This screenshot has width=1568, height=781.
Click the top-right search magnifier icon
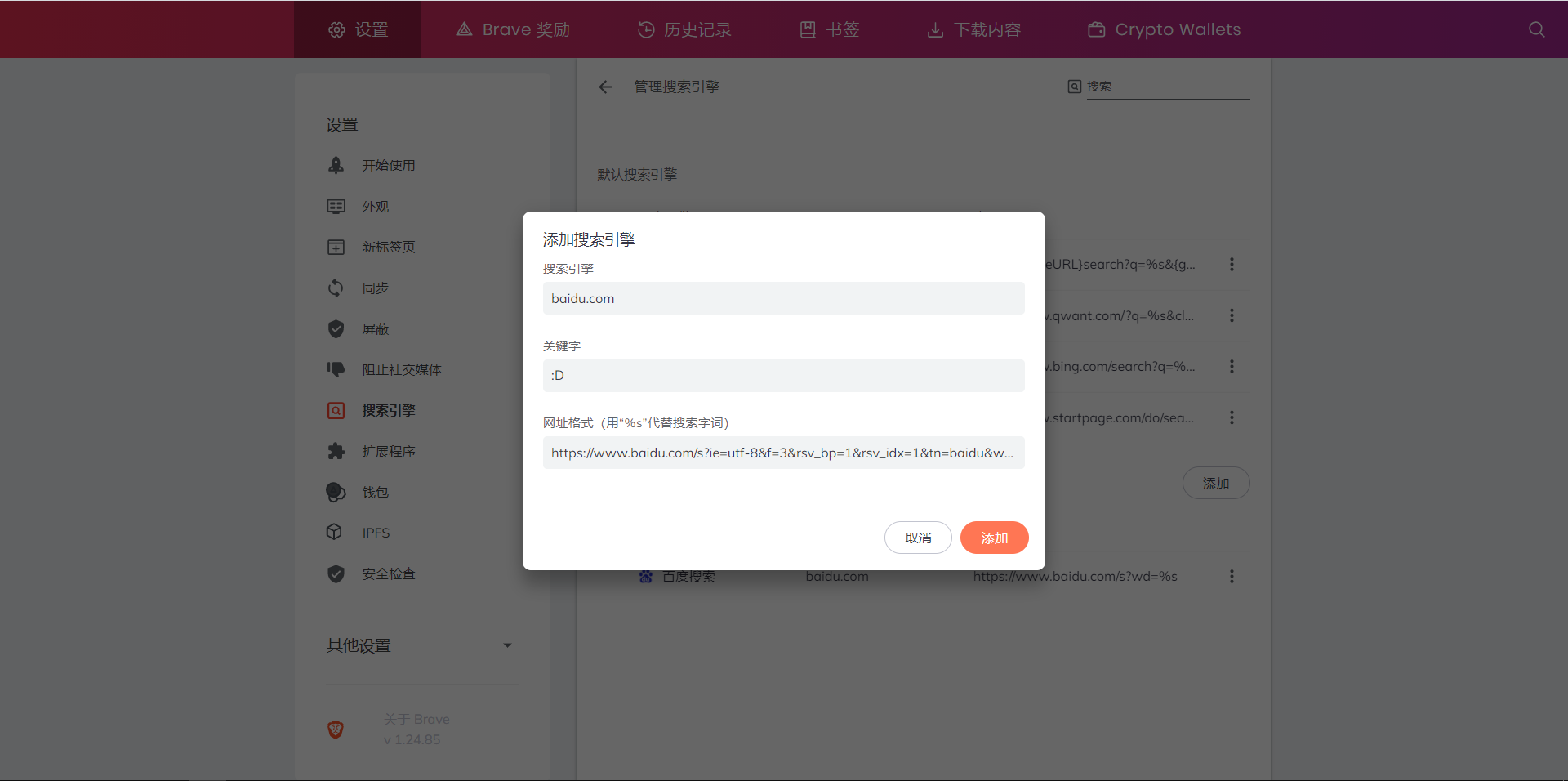click(x=1536, y=29)
